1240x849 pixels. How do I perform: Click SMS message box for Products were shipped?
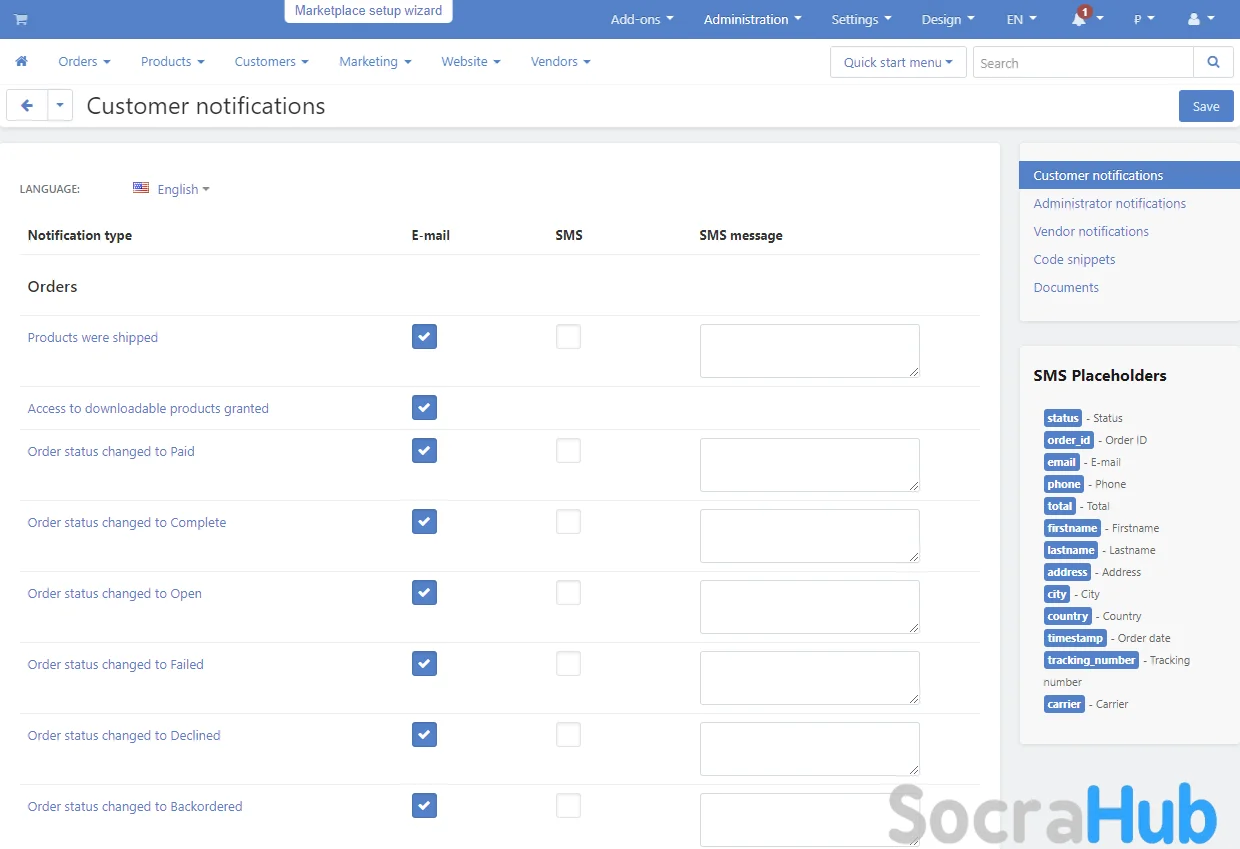pyautogui.click(x=809, y=350)
